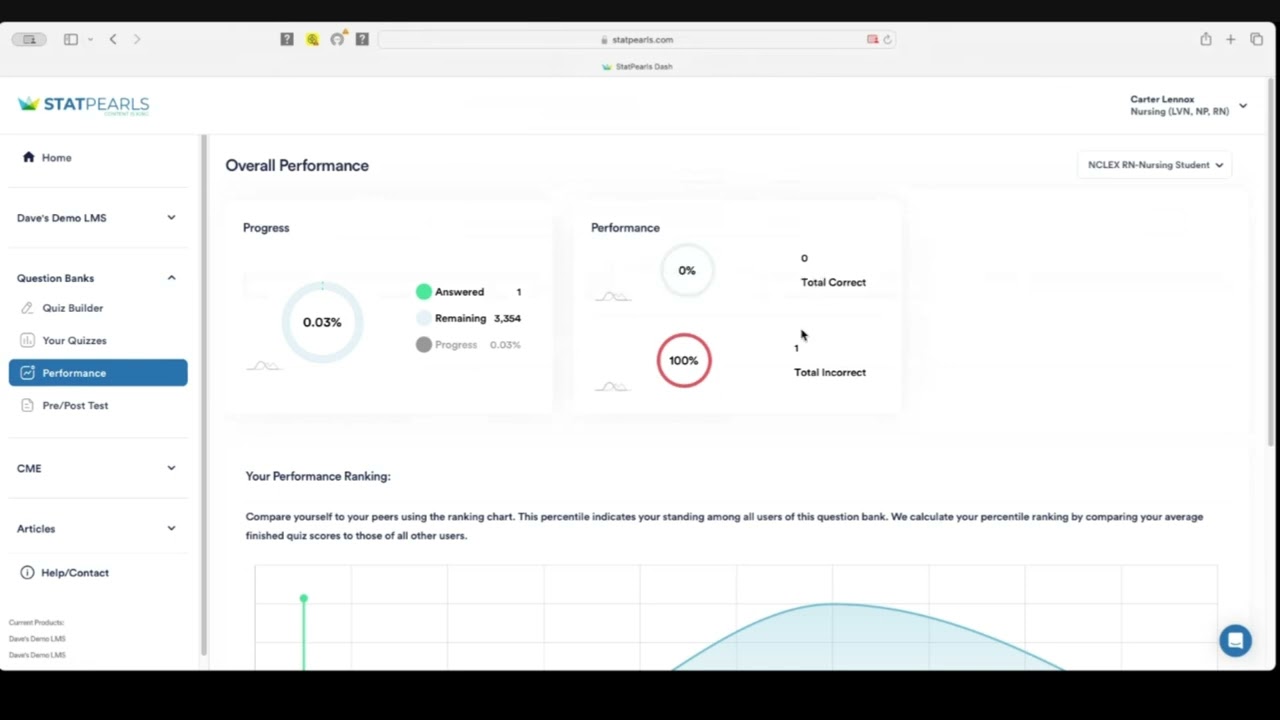Click the Overall Performance heading

click(x=297, y=166)
